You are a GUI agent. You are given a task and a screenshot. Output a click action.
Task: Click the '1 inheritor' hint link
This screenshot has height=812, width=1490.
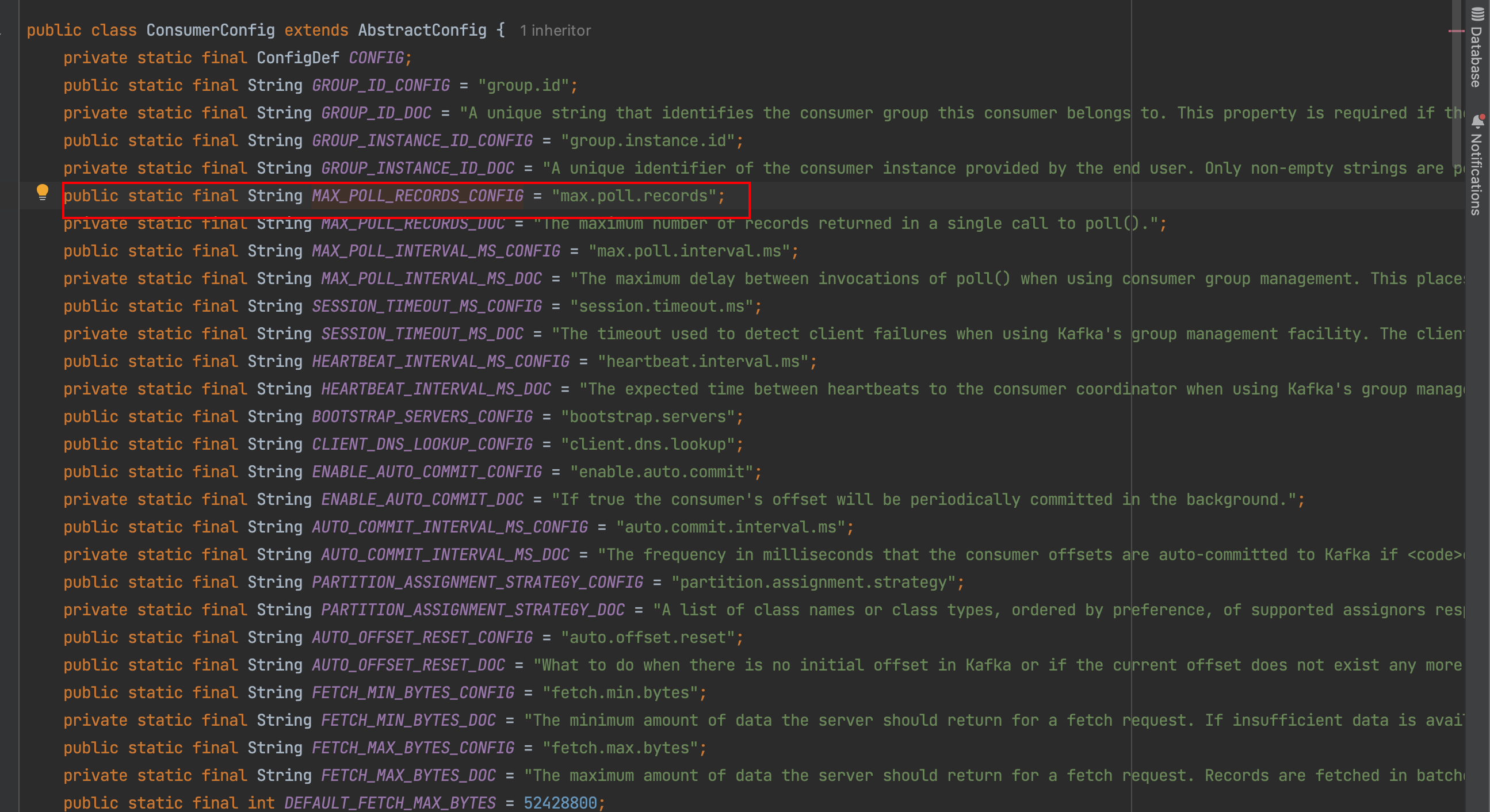coord(555,30)
